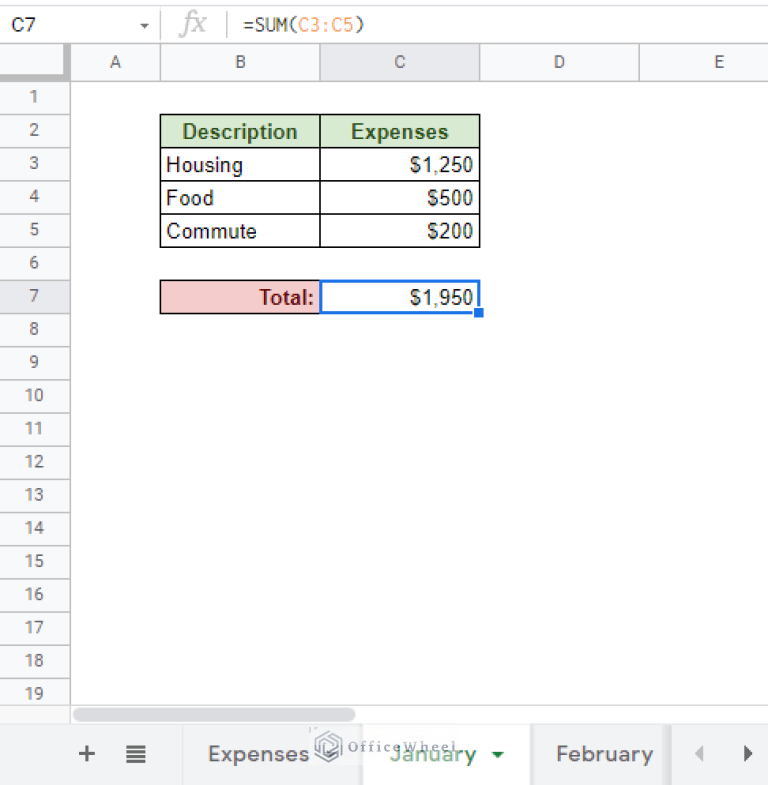The width and height of the screenshot is (768, 785).
Task: Select the Housing cell
Action: tap(240, 164)
